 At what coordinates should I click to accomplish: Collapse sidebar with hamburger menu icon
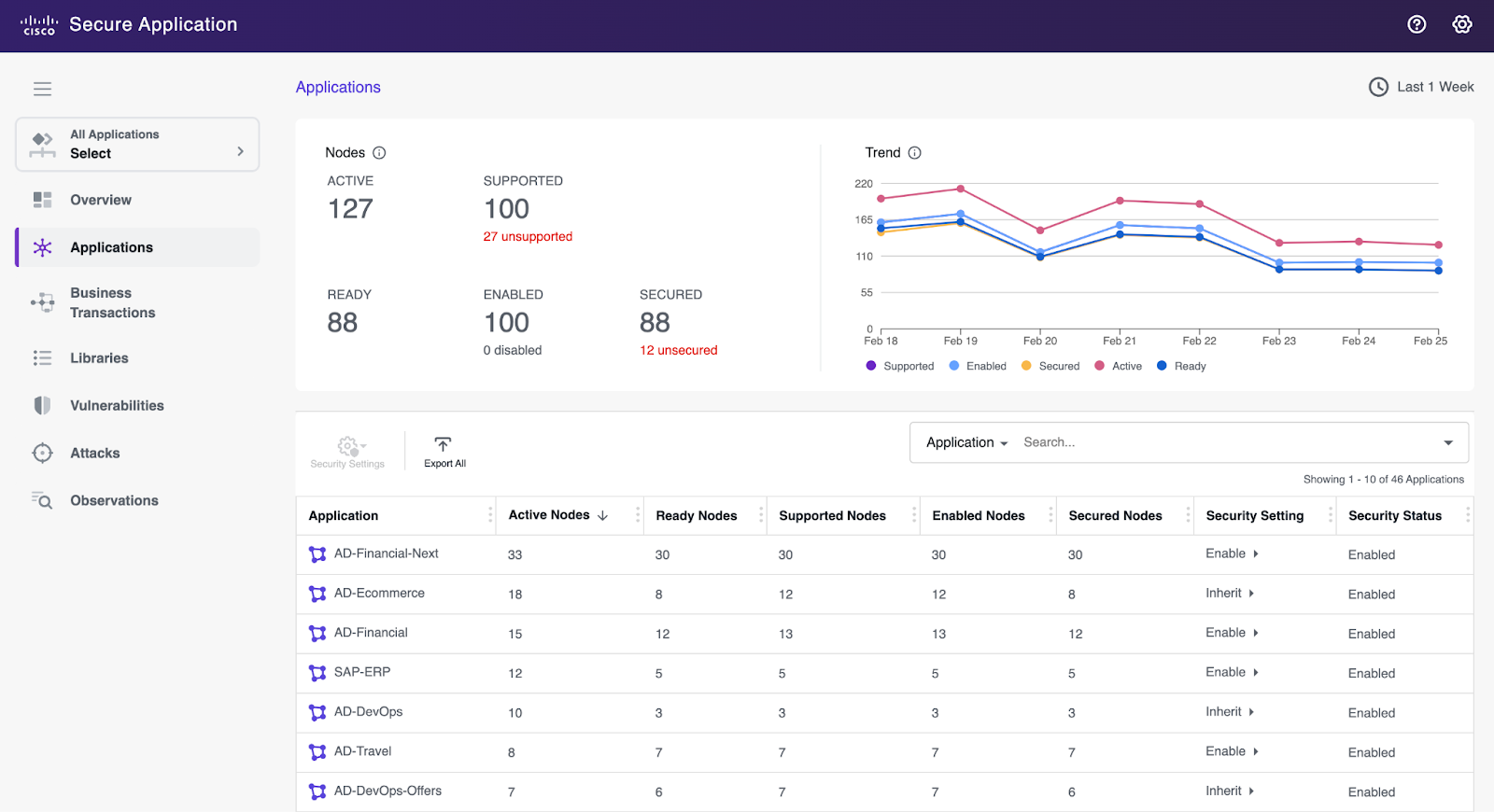click(42, 89)
